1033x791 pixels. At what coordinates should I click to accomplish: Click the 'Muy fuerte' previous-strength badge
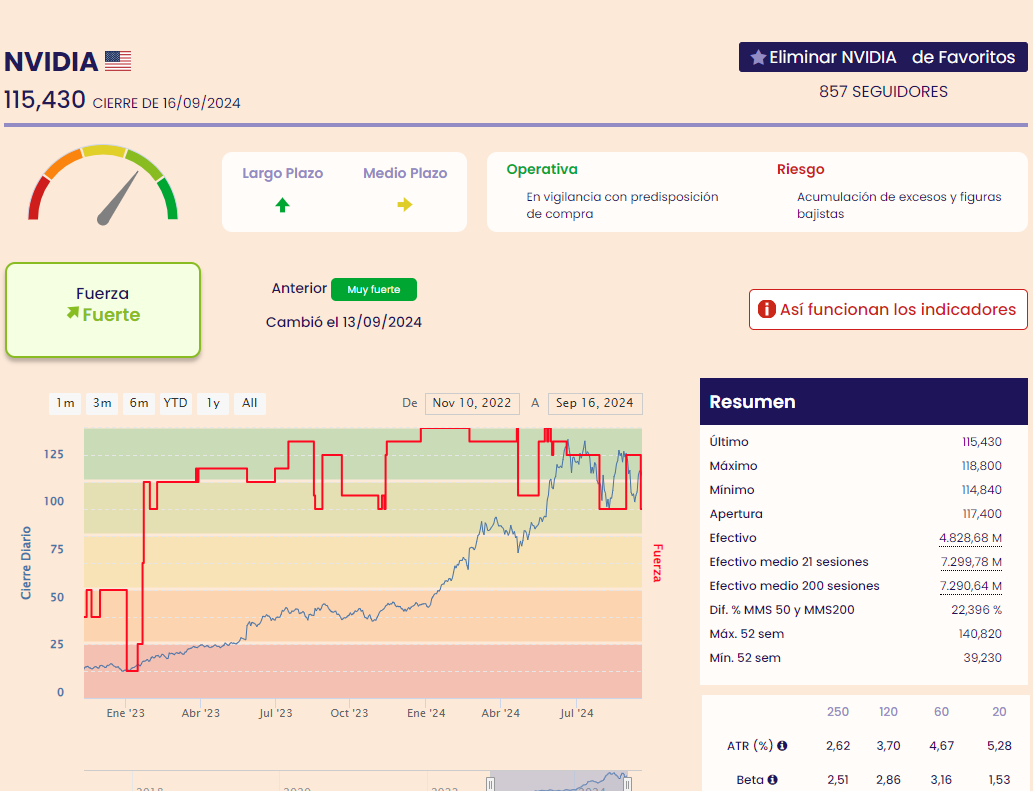coord(374,289)
